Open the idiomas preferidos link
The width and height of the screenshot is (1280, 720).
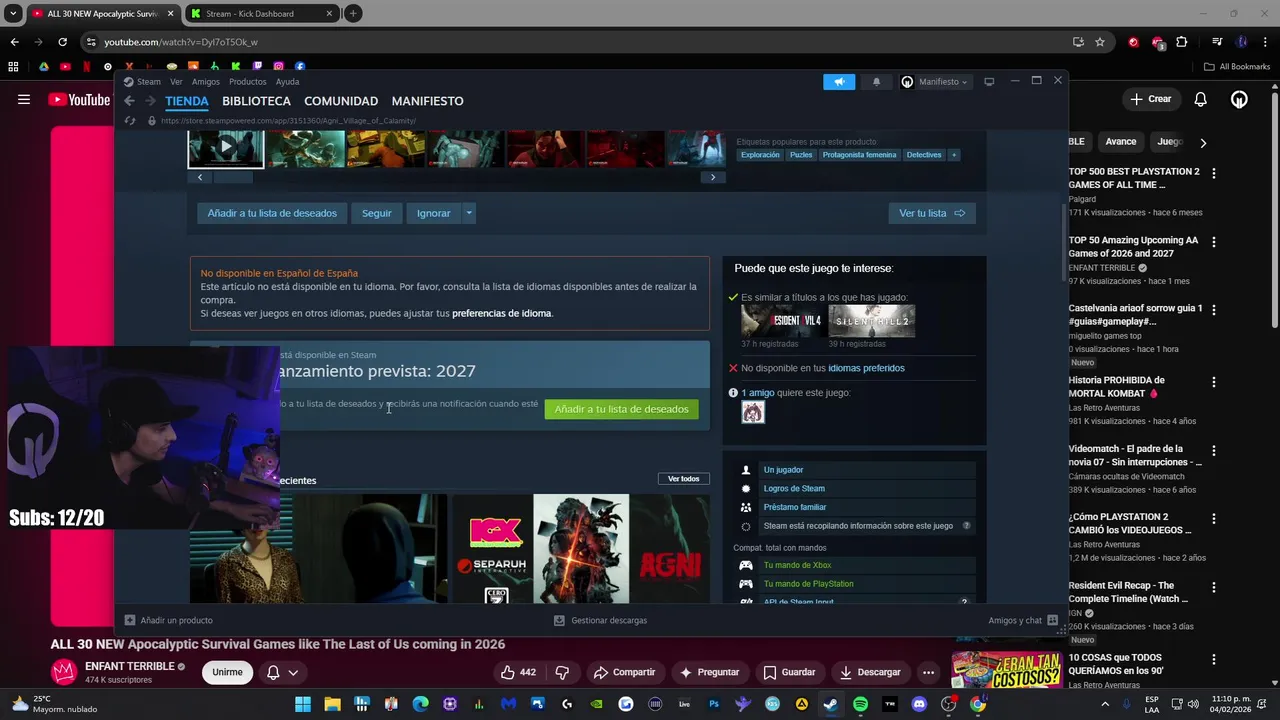pos(866,368)
